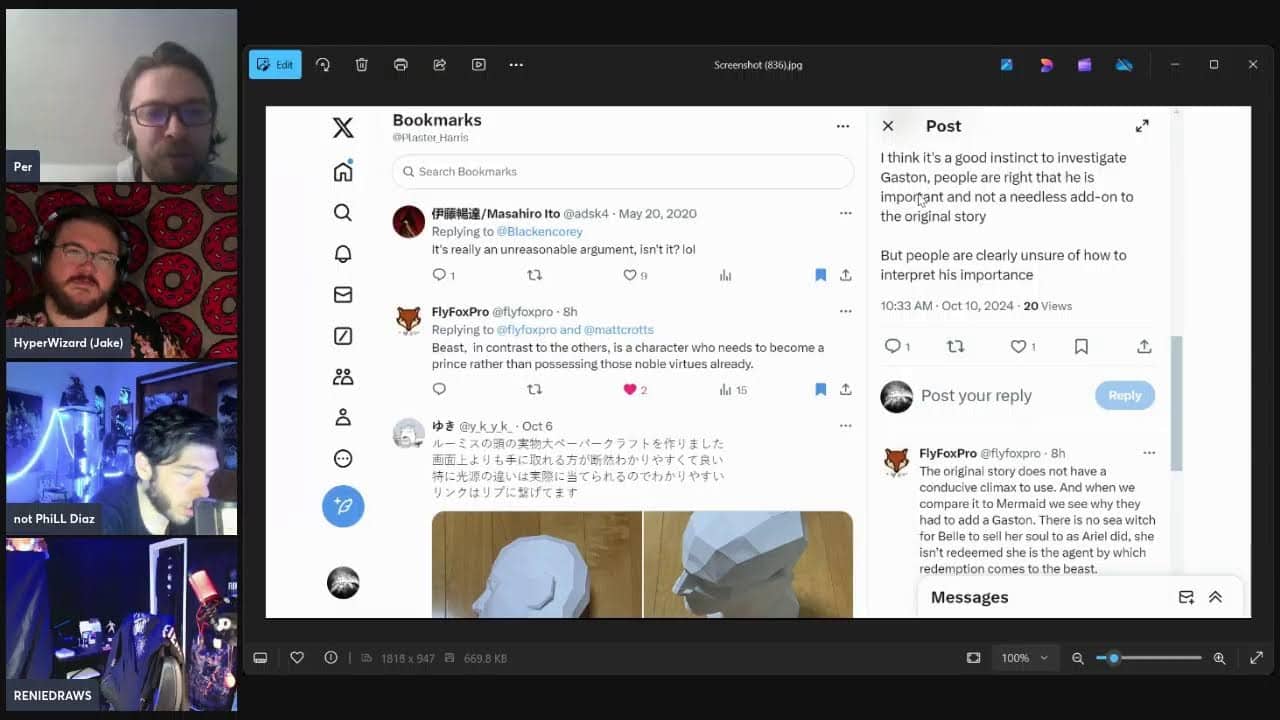The width and height of the screenshot is (1280, 720).
Task: Rotate the image using the rotate icon
Action: 323,65
